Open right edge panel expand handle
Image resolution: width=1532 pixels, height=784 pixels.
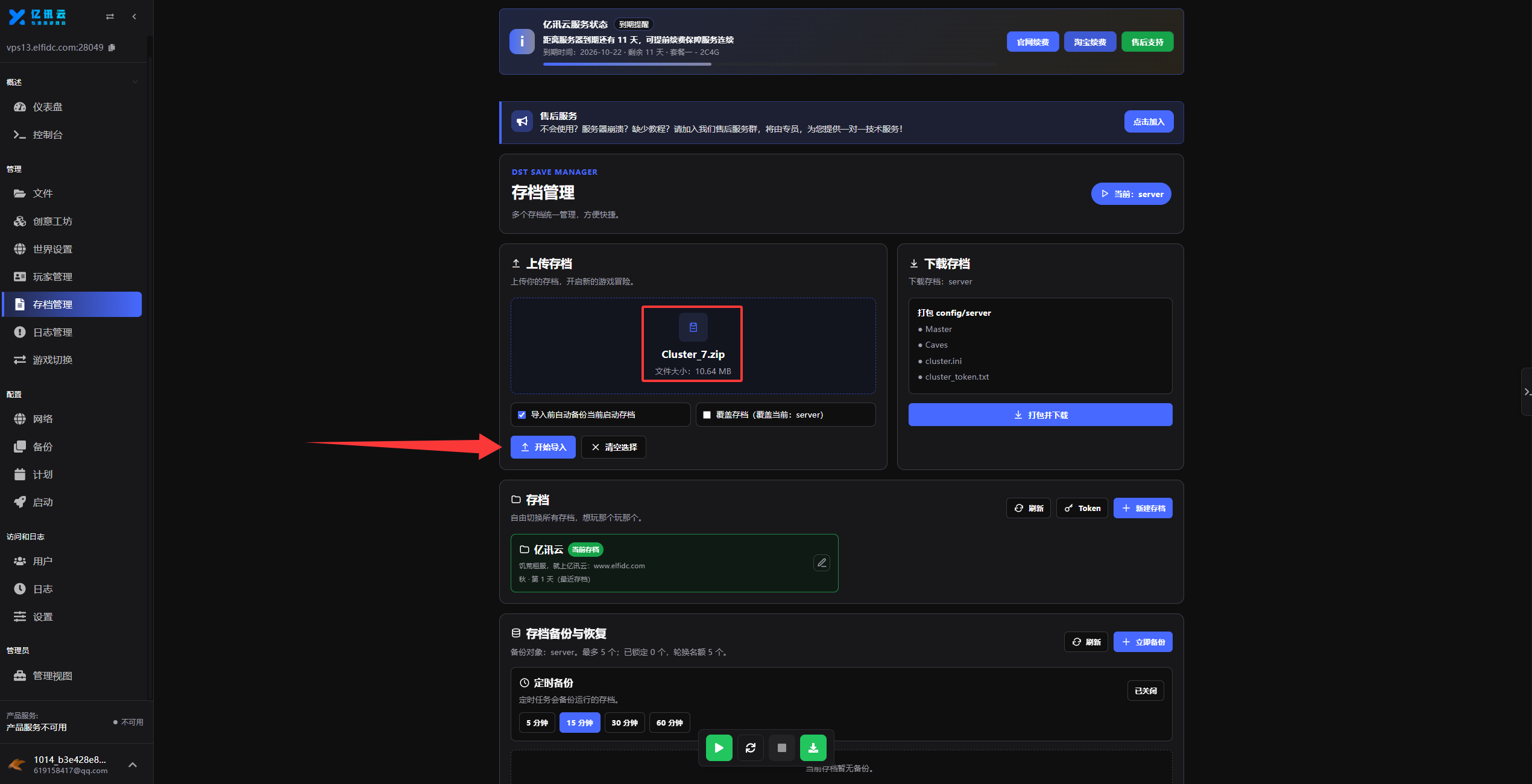(1526, 392)
